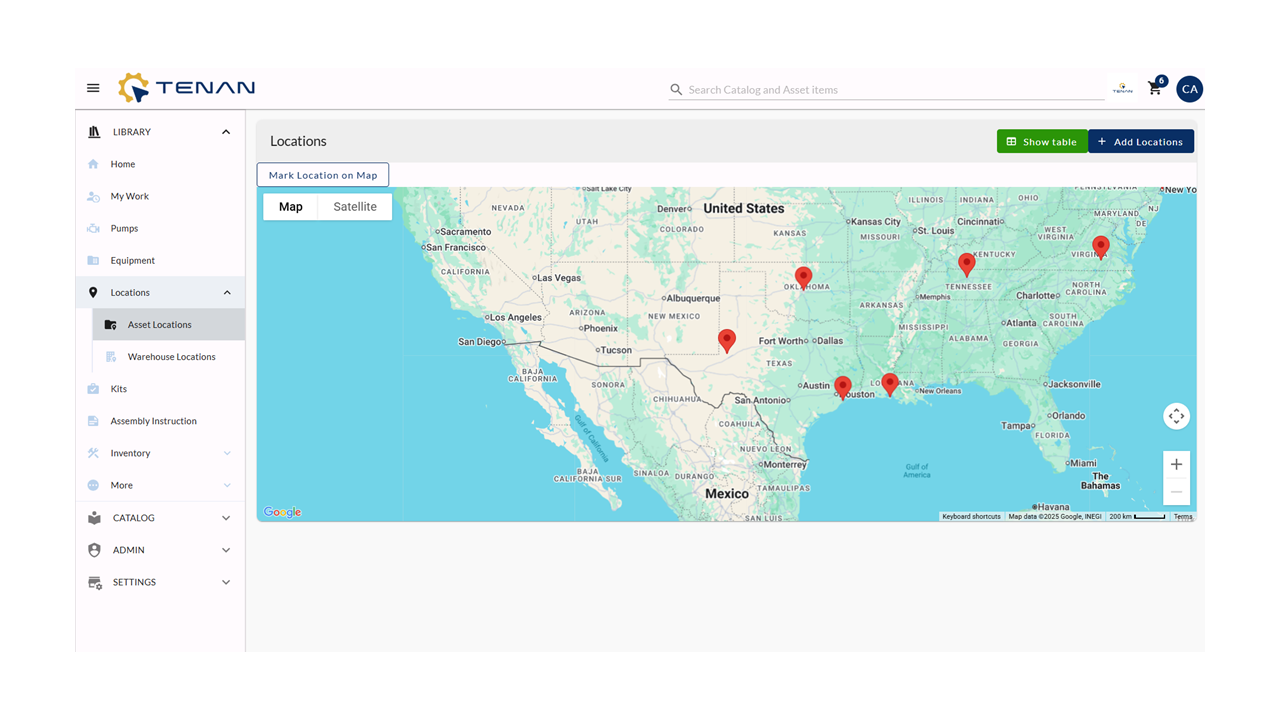Zoom in on the map
Screen dimensions: 1280x720
pyautogui.click(x=1176, y=464)
